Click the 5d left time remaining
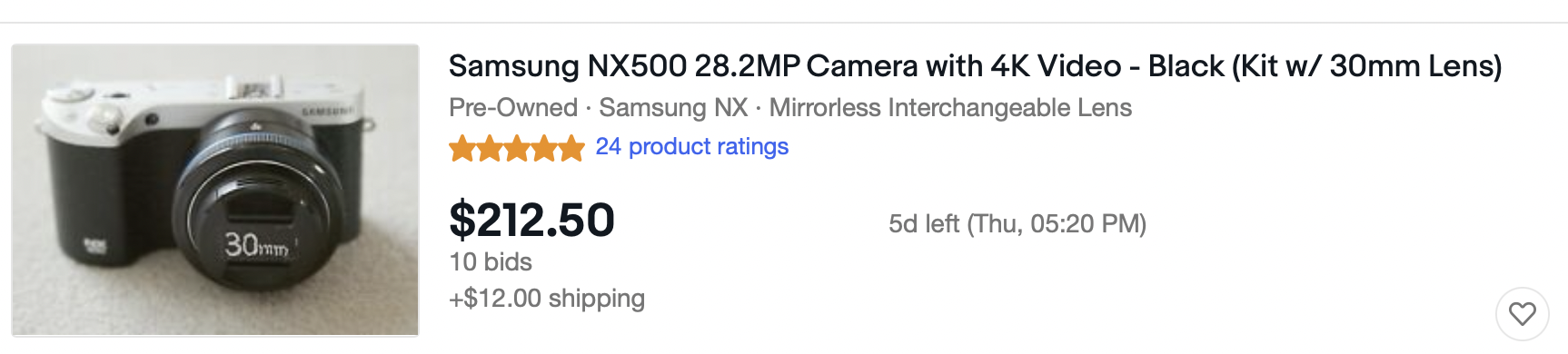This screenshot has height=354, width=1568. click(x=924, y=224)
